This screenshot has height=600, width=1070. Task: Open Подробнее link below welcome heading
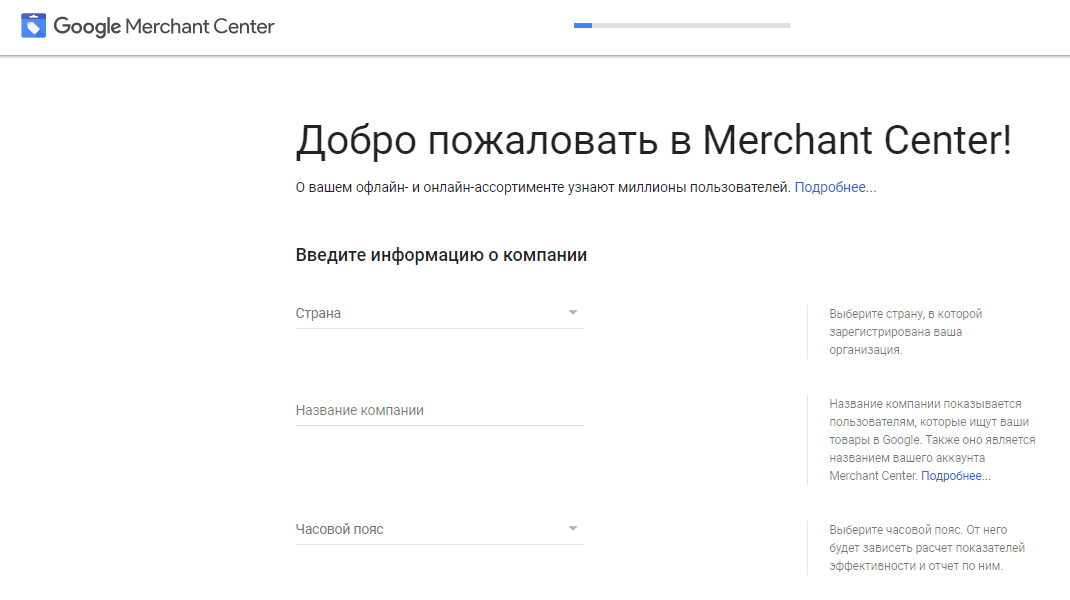(835, 187)
